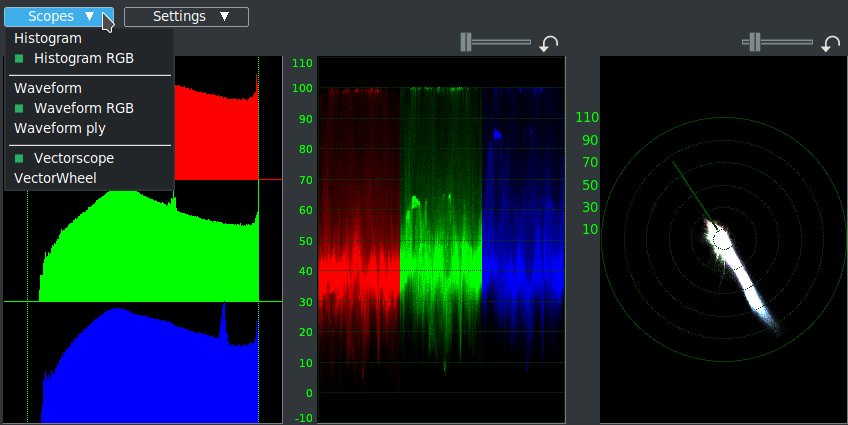Click the slider handle above the waveform
Viewport: 848px width, 425px height.
[466, 42]
